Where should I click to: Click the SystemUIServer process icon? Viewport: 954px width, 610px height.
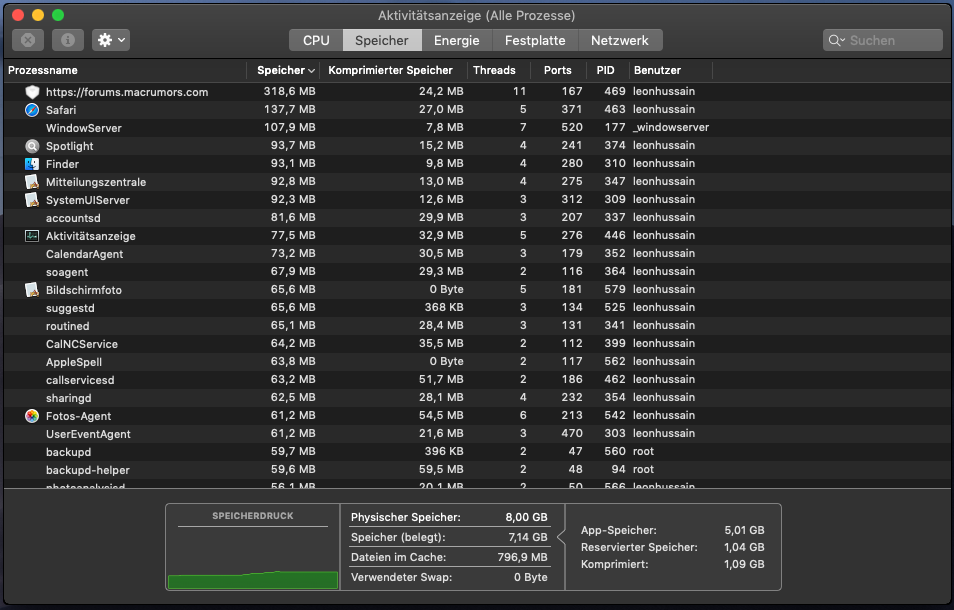[x=32, y=199]
